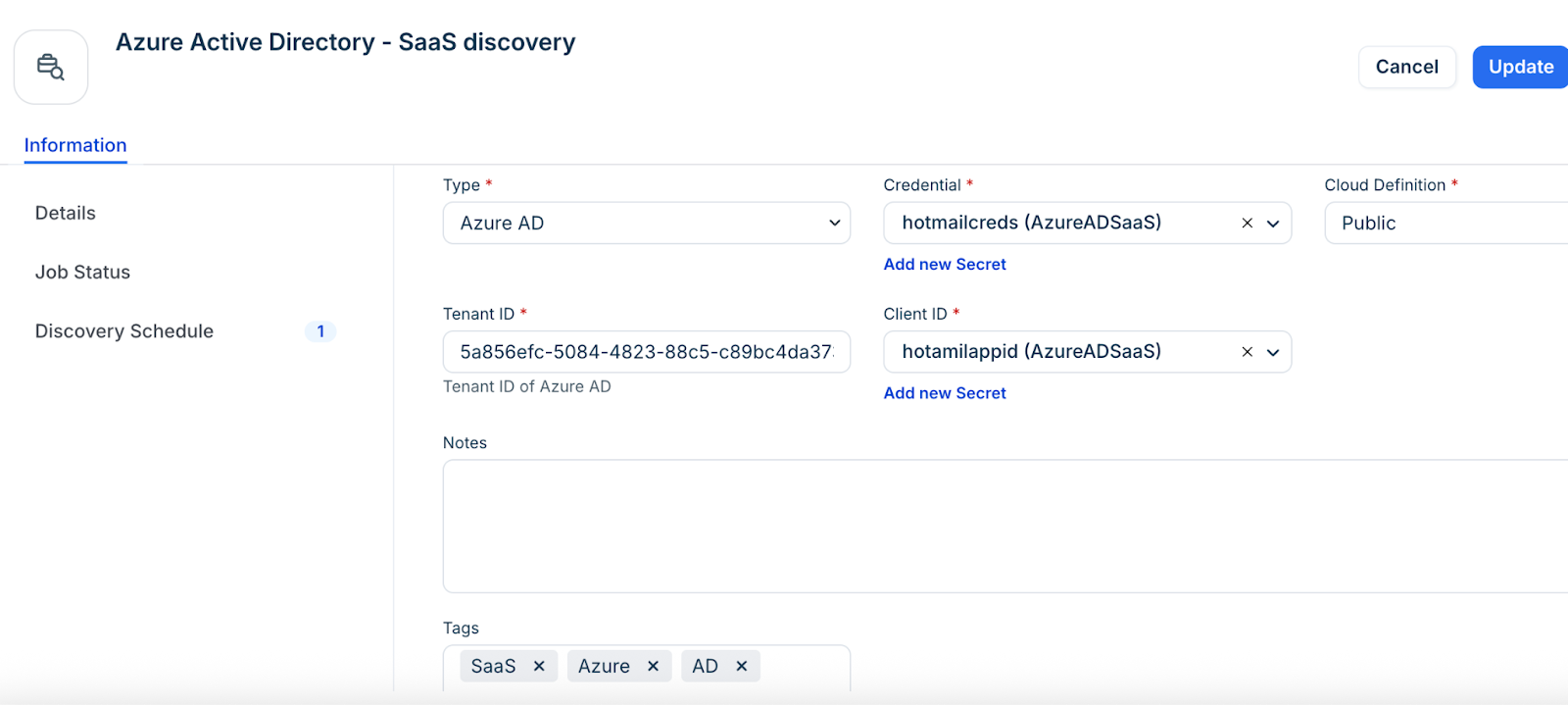Click the AD tag chip label
The height and width of the screenshot is (705, 1568).
705,667
